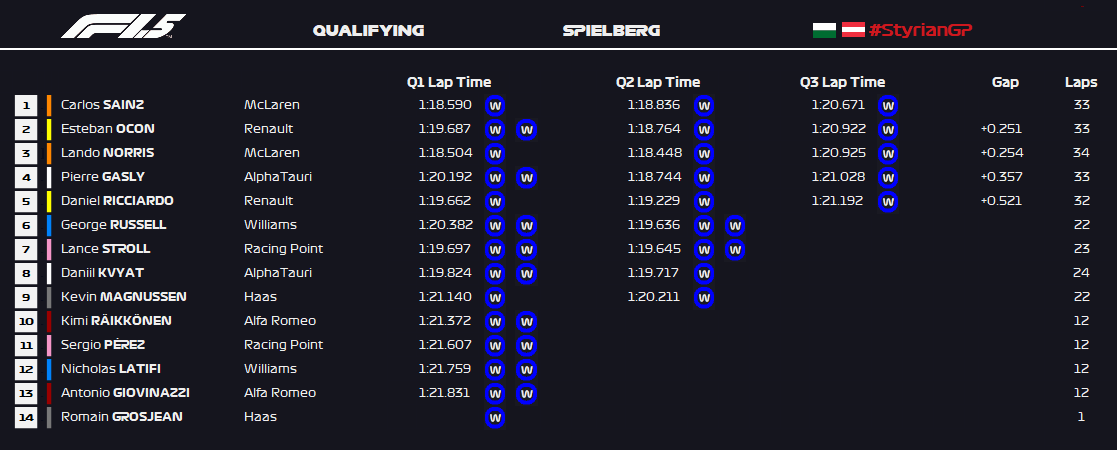The width and height of the screenshot is (1117, 450).
Task: Click Pierre GASLY's Q2 lap time
Action: click(x=654, y=177)
